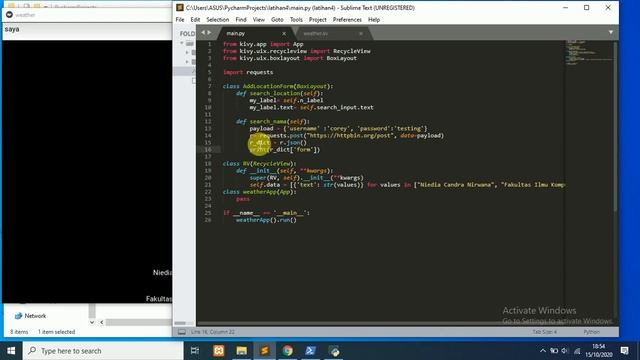Close the main.py tab
This screenshot has width=640, height=360.
coord(284,33)
